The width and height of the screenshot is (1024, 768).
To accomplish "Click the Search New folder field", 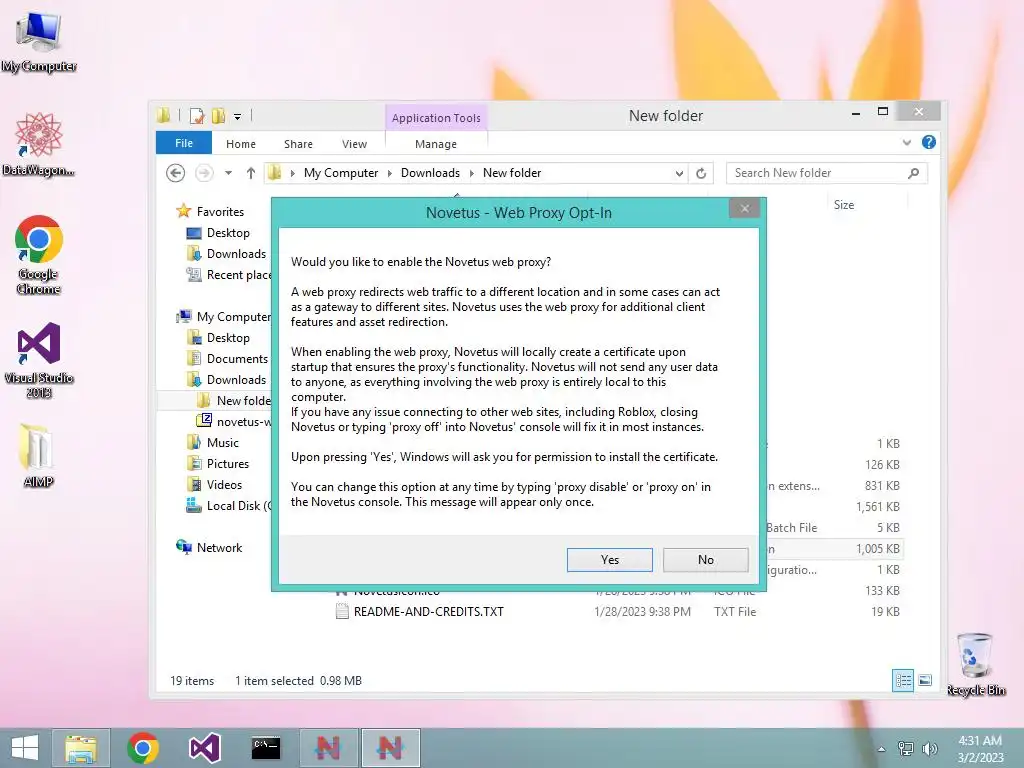I will [x=827, y=173].
